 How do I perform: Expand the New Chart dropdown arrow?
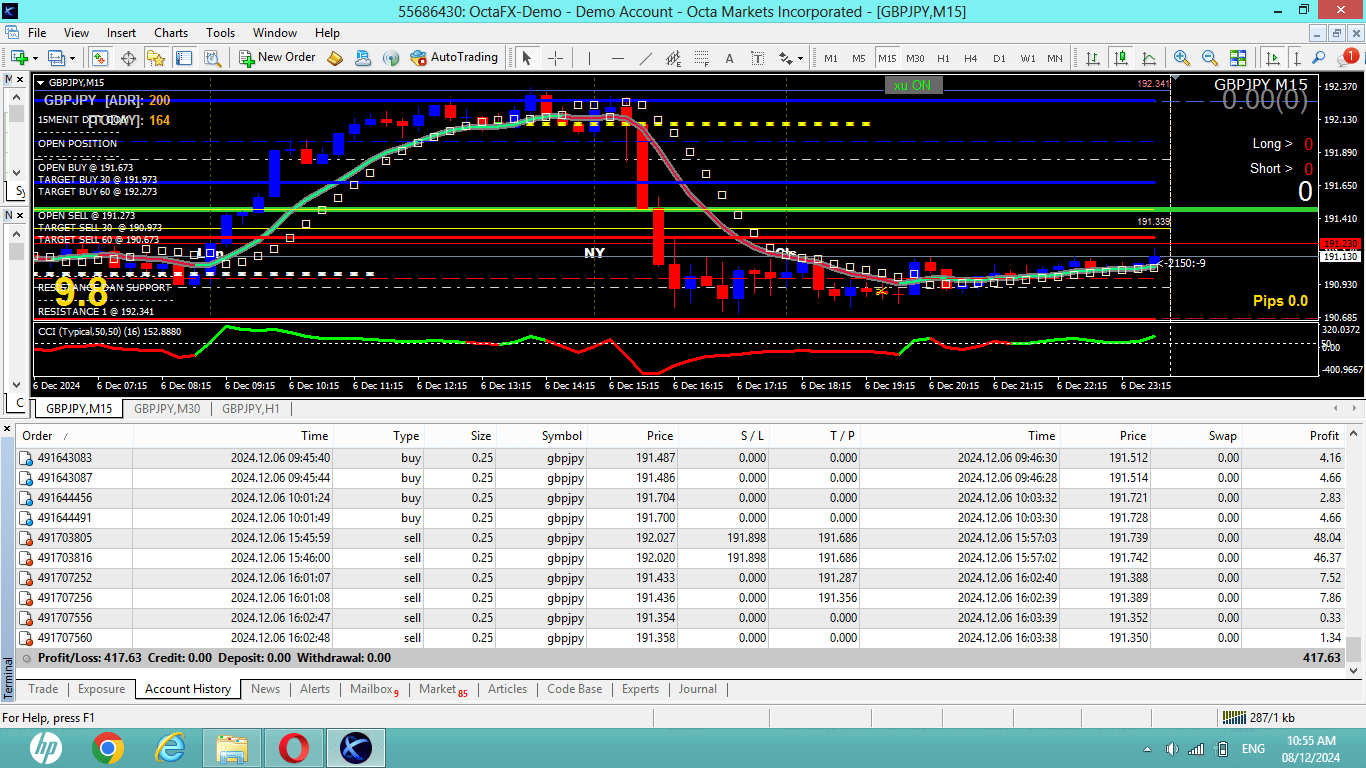pos(35,58)
